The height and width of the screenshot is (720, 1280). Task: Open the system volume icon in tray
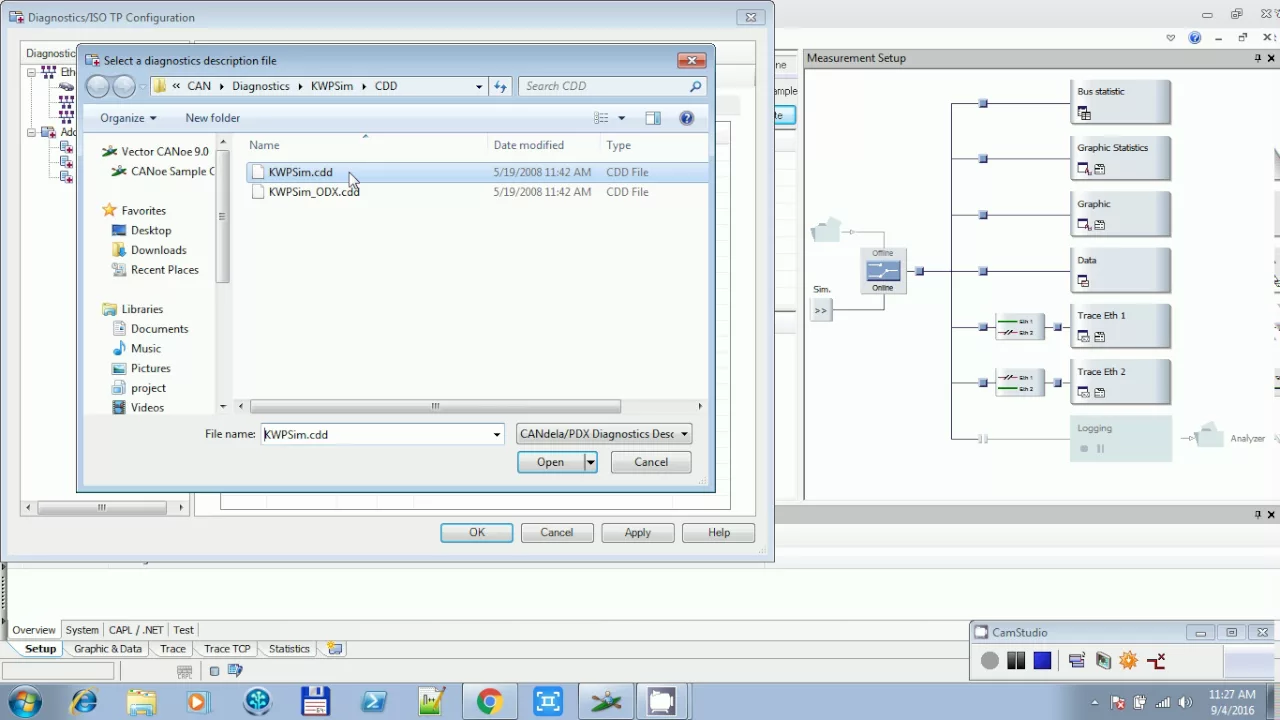point(1185,702)
